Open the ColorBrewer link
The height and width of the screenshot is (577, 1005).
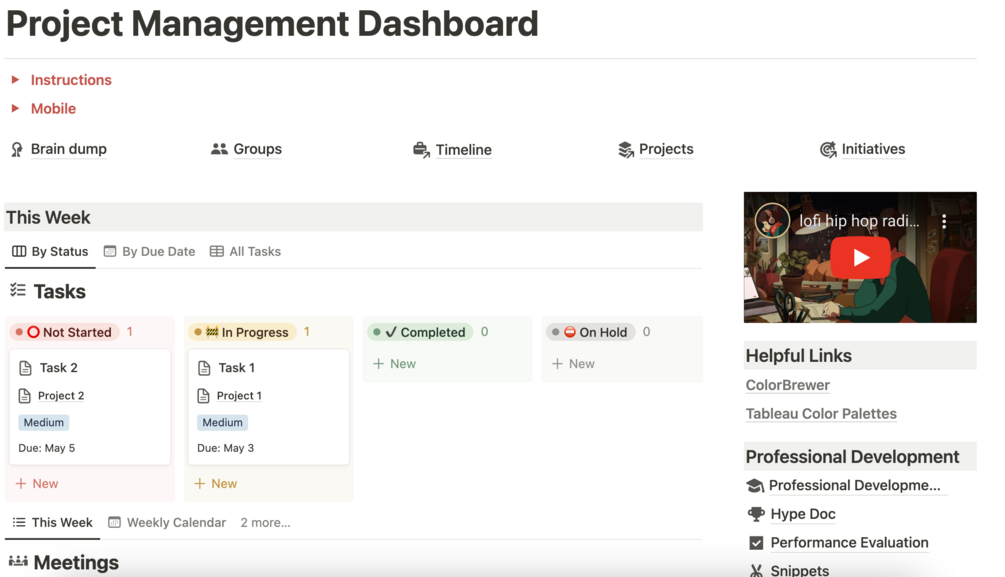point(788,385)
